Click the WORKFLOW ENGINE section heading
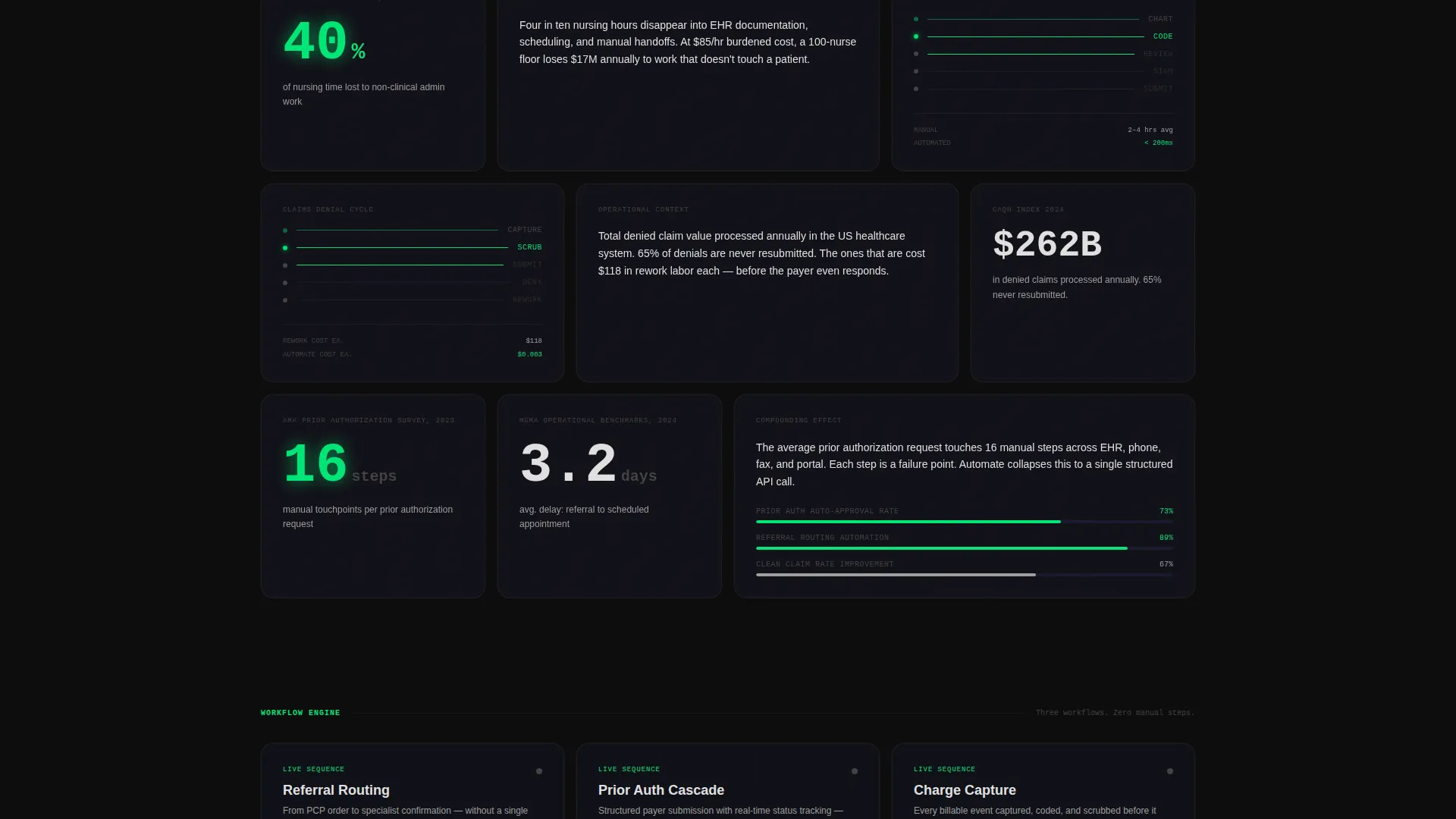 [x=300, y=713]
